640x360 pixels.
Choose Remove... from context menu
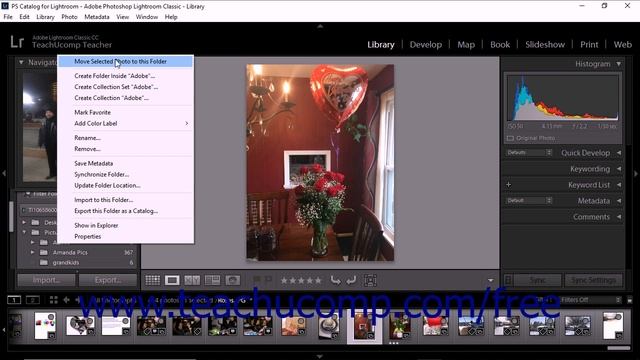(x=125, y=149)
